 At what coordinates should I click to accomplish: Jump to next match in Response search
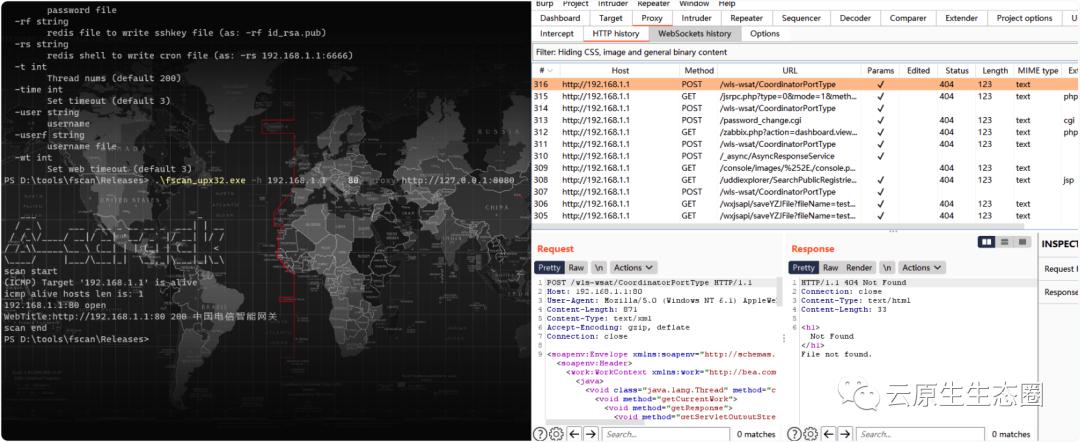(x=846, y=434)
